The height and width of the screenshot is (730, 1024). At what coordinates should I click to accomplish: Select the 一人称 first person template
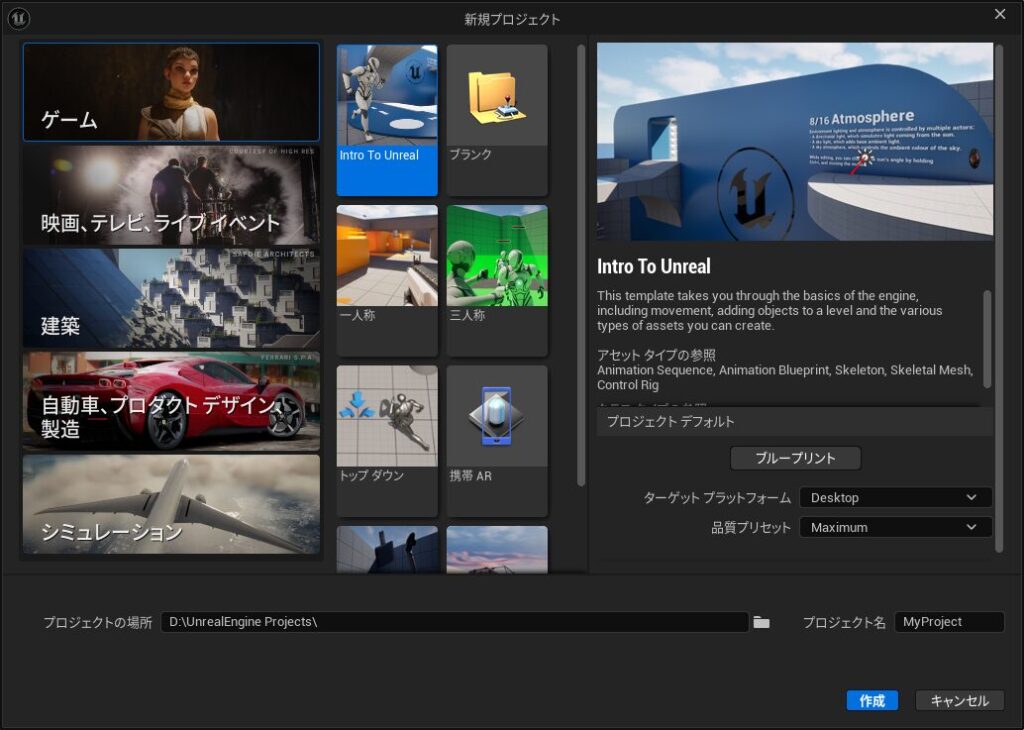pos(387,280)
